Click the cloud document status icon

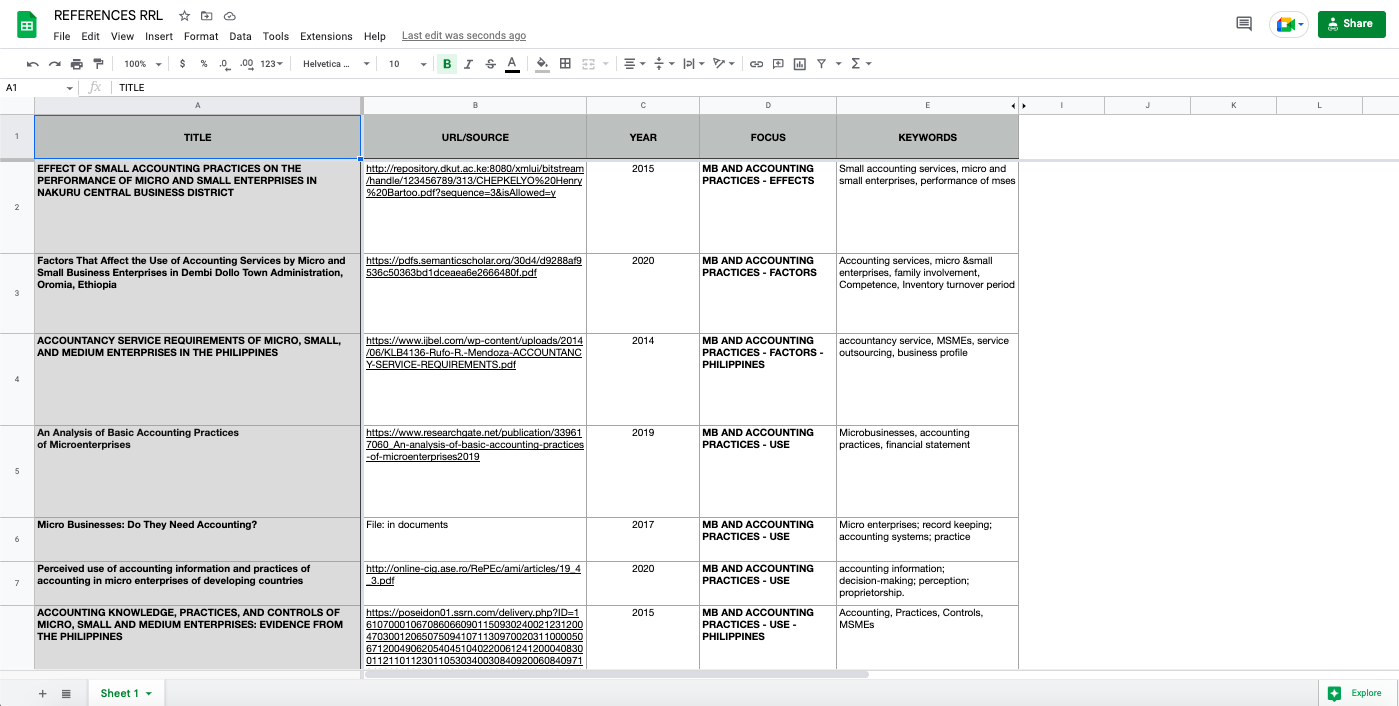tap(230, 16)
